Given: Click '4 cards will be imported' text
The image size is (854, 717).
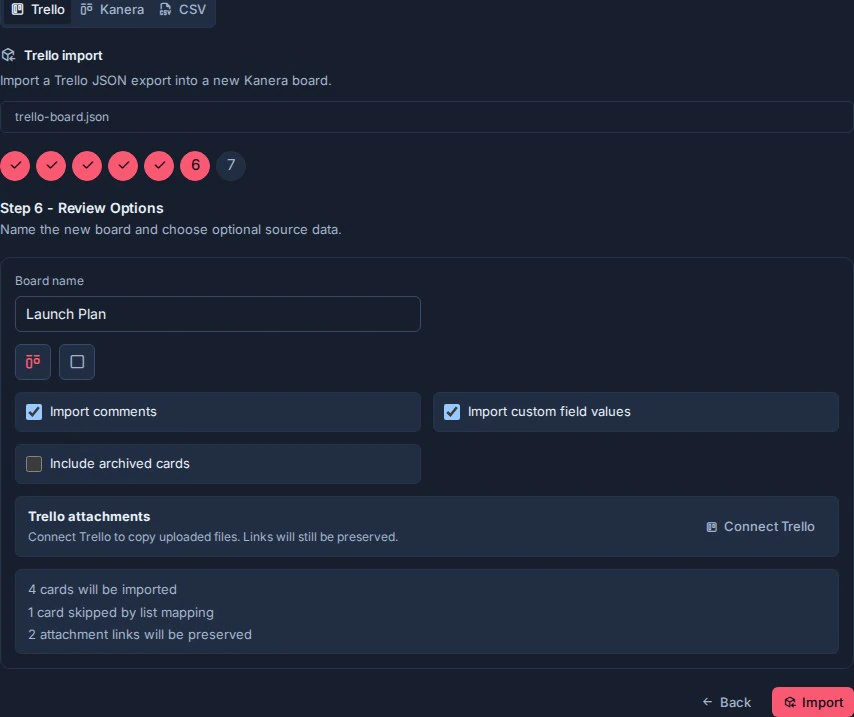Looking at the screenshot, I should tap(102, 590).
